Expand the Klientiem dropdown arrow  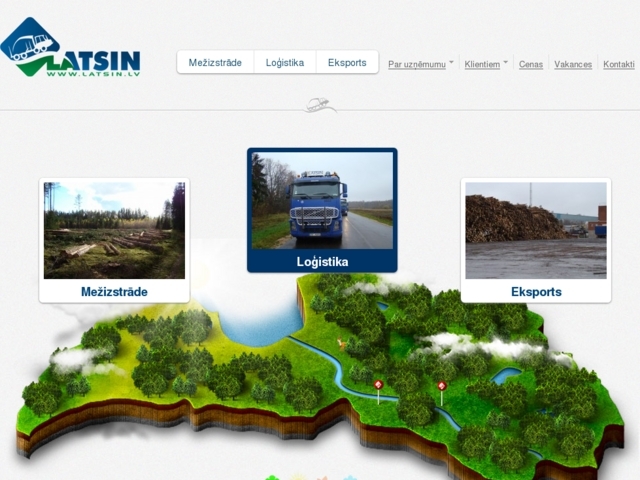click(505, 62)
